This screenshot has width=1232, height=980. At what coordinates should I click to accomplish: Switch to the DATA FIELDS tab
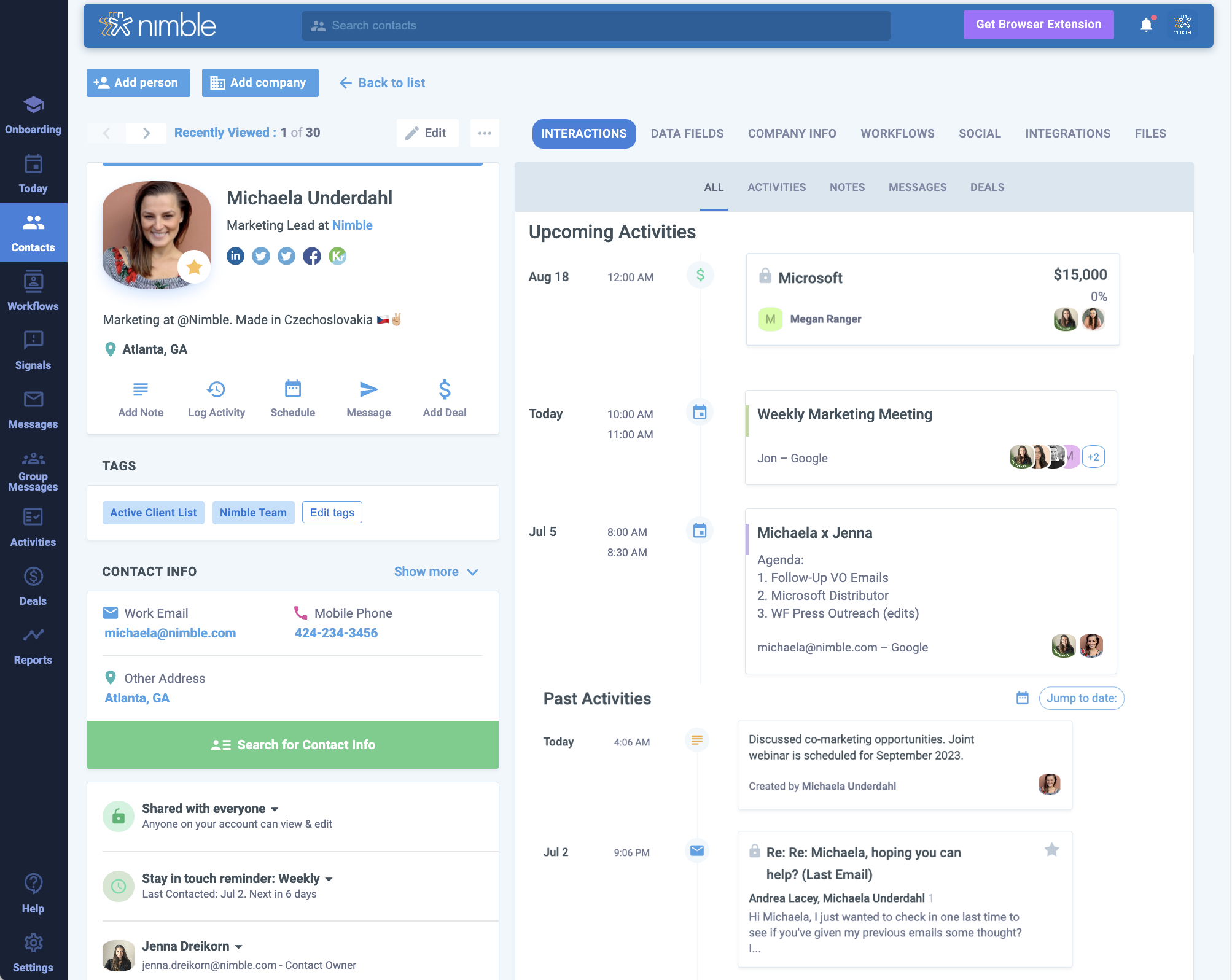pyautogui.click(x=687, y=133)
